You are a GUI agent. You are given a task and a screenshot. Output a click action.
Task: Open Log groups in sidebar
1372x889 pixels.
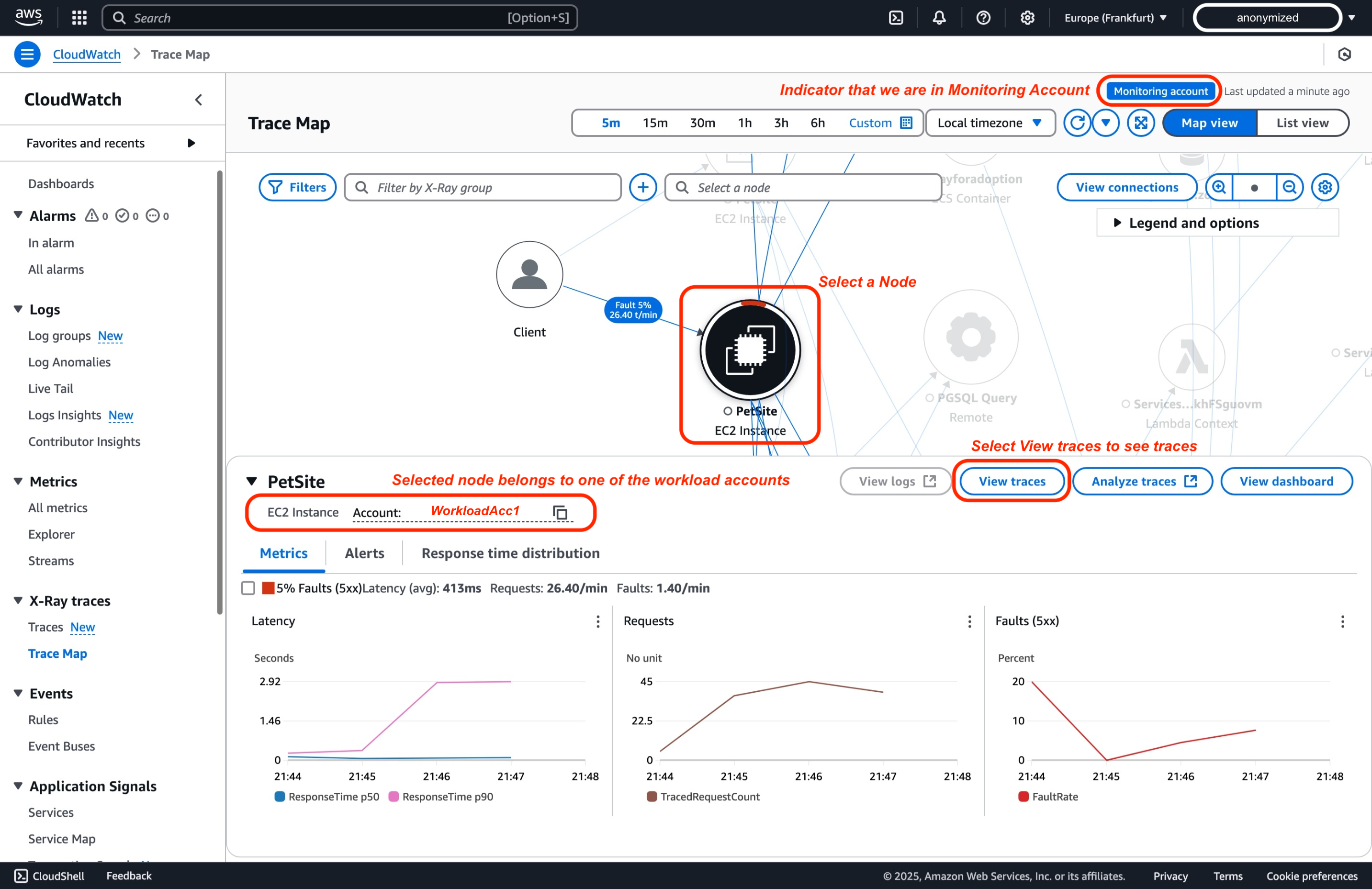coord(59,336)
